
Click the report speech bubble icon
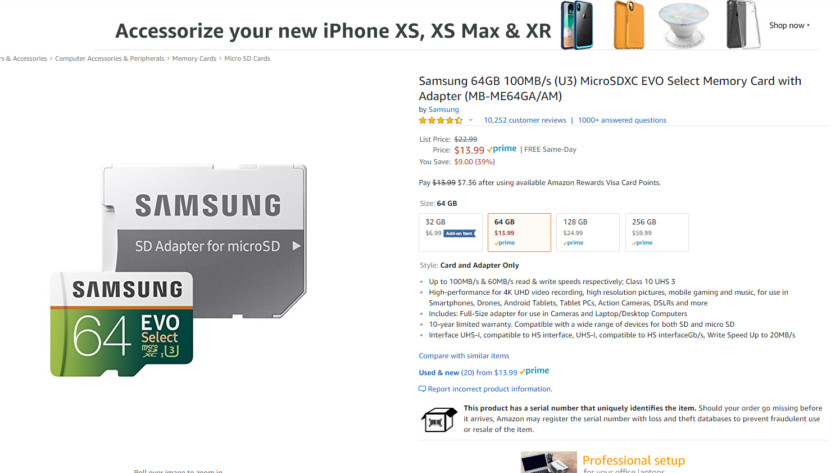point(422,389)
